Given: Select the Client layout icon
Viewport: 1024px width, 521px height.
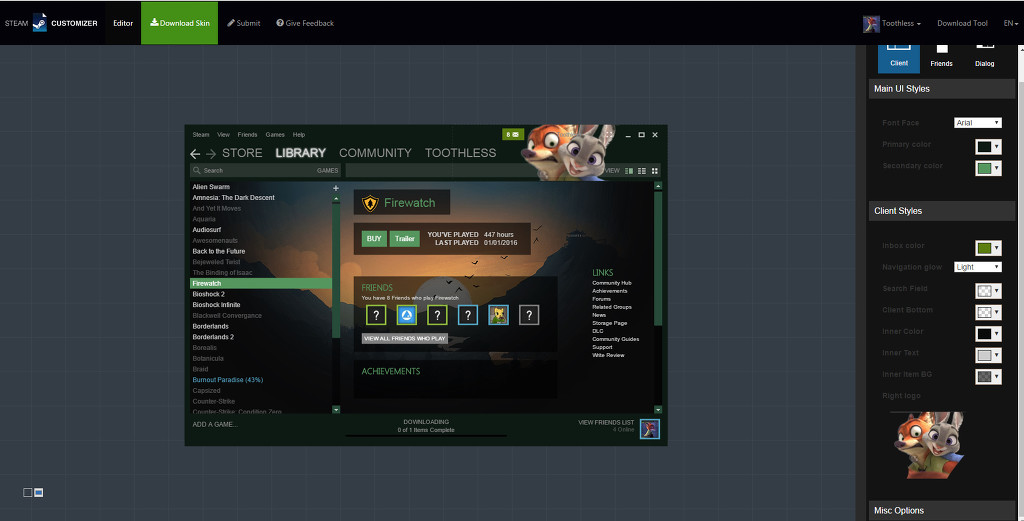Looking at the screenshot, I should click(x=899, y=57).
